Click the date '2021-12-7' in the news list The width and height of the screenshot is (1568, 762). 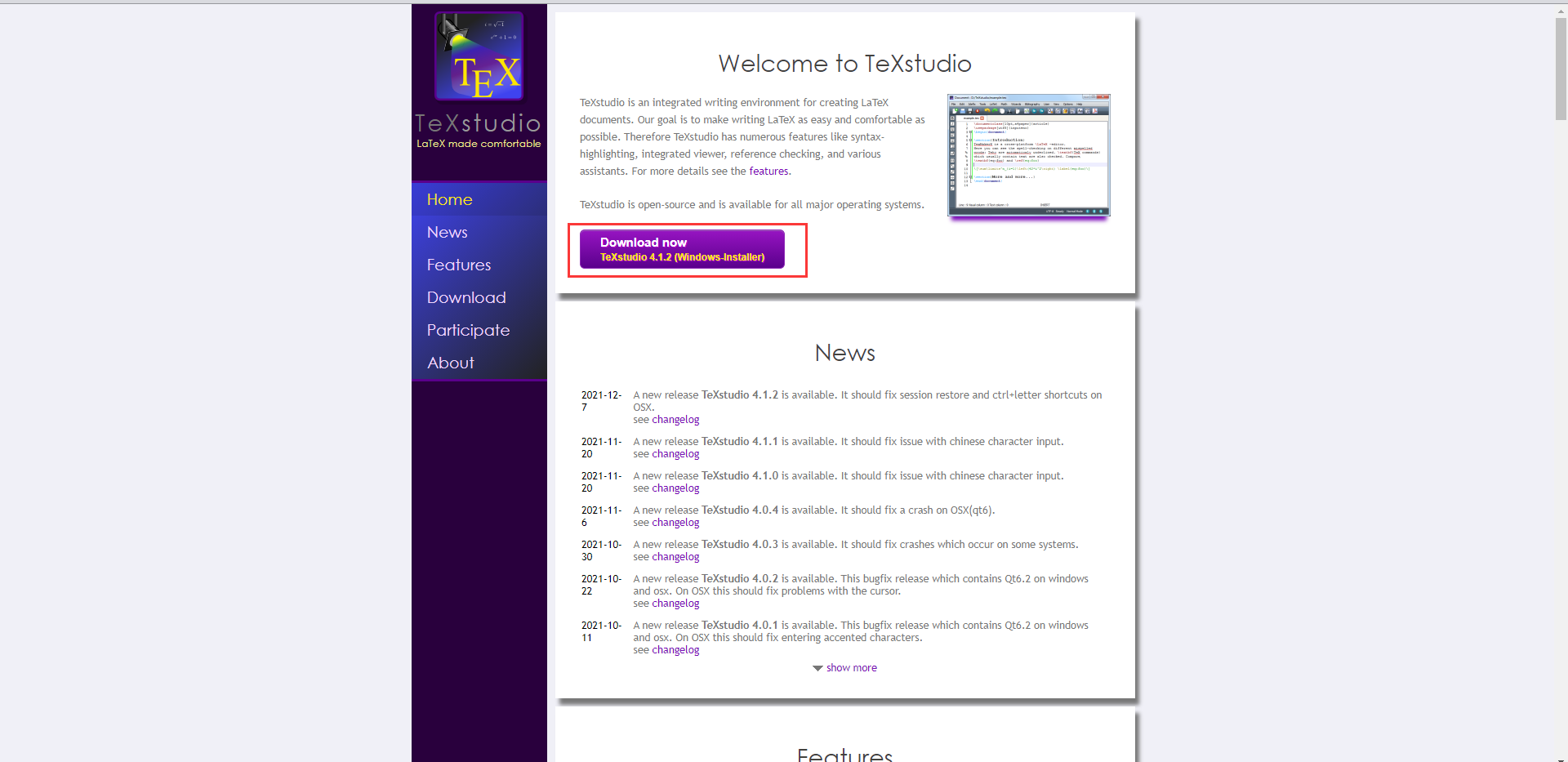pyautogui.click(x=601, y=401)
